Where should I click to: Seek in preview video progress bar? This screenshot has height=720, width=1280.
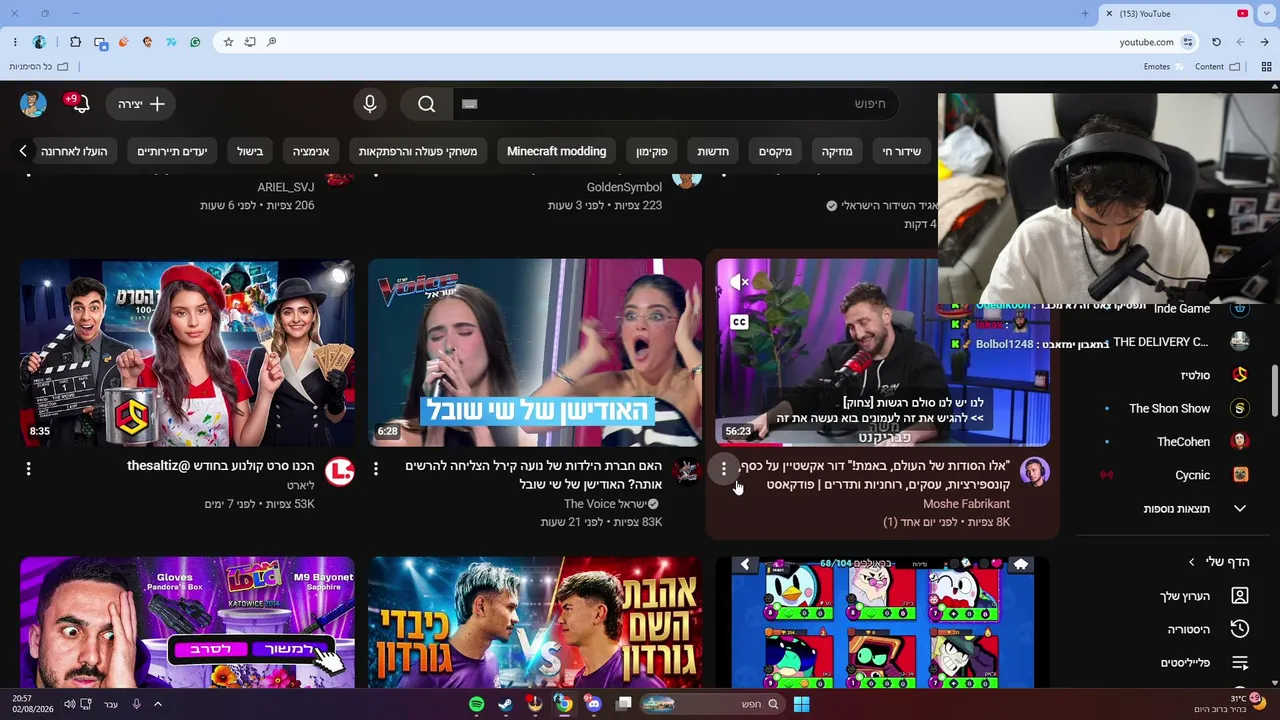tap(883, 444)
